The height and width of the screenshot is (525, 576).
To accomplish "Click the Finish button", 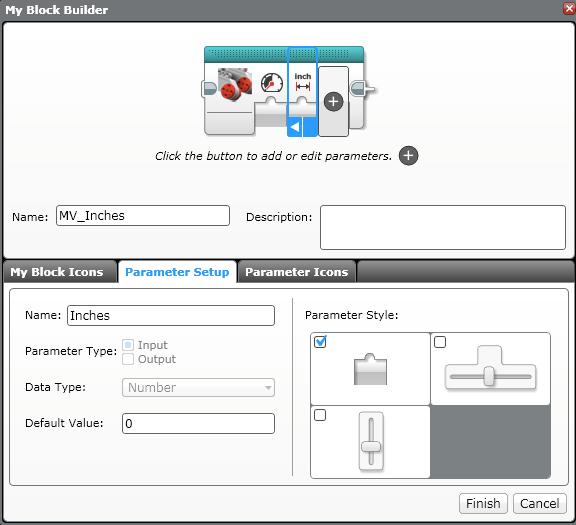I will tap(483, 503).
